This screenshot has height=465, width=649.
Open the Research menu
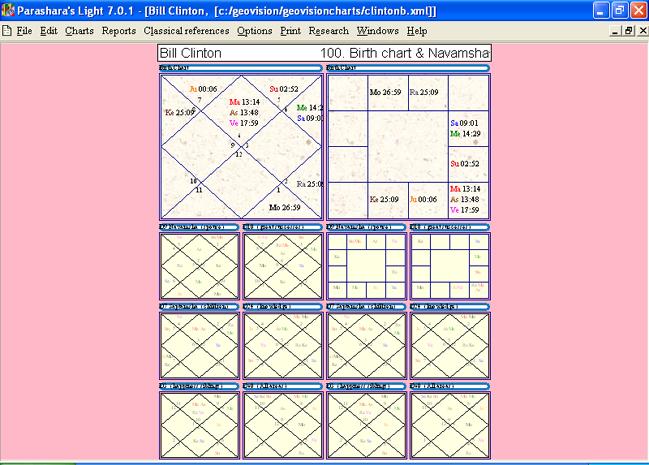pos(329,31)
